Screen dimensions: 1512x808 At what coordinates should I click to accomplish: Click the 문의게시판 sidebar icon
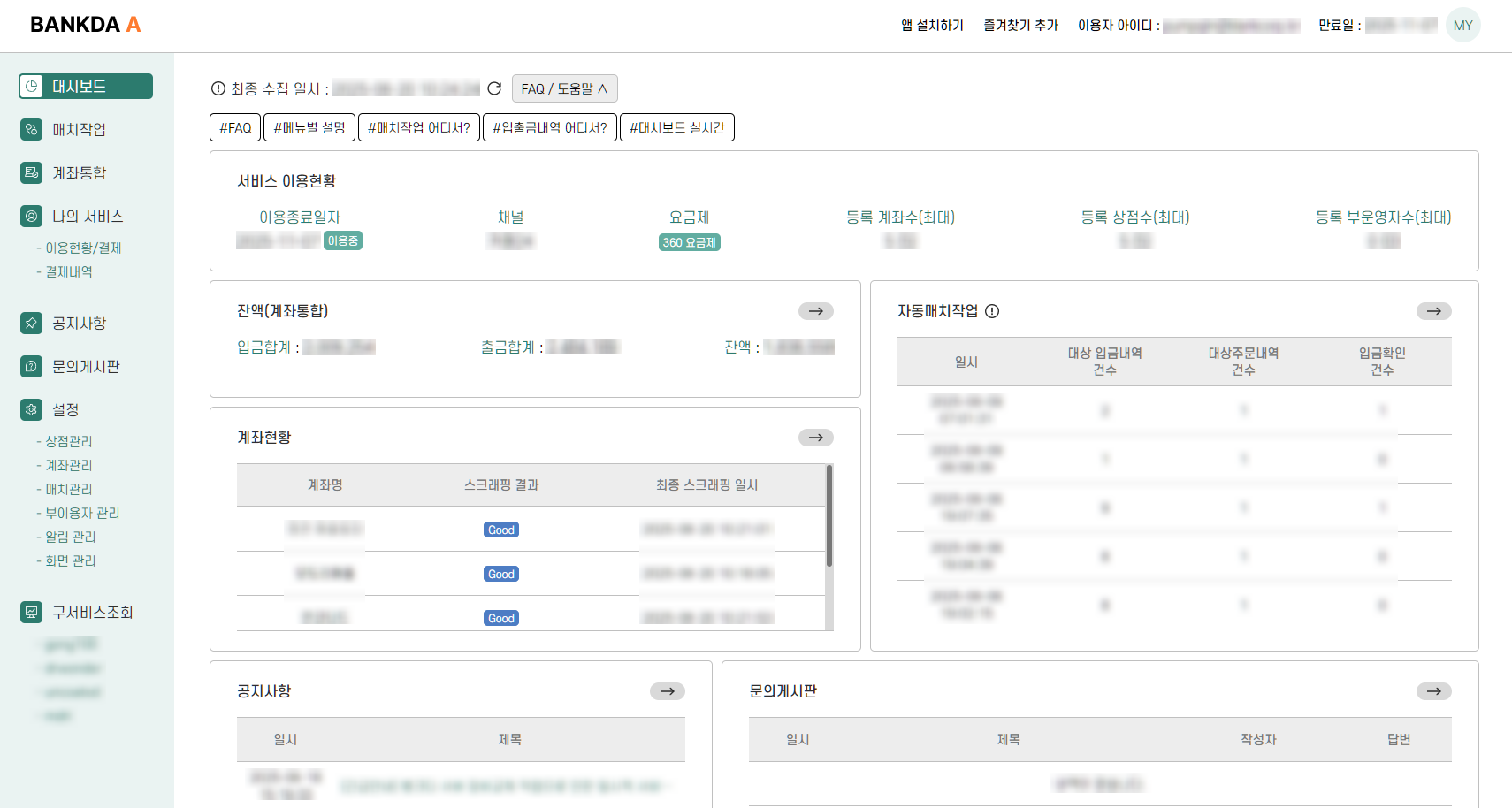[x=31, y=367]
